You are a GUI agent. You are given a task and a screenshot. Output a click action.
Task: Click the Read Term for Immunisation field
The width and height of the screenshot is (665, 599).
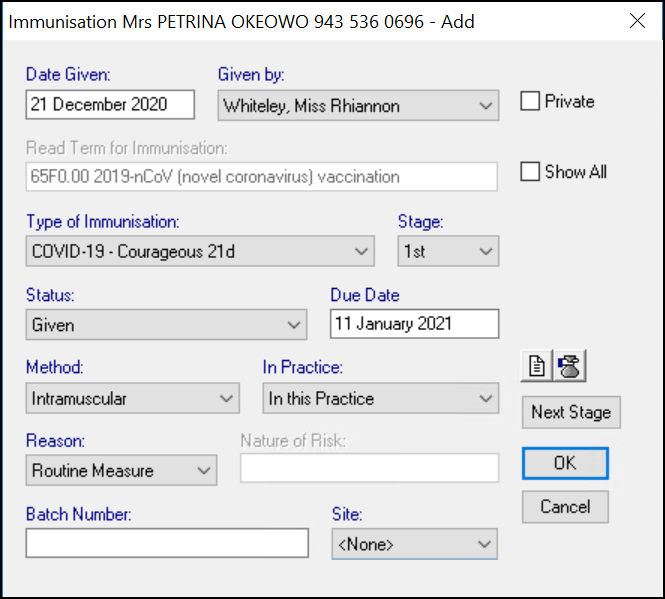(261, 177)
